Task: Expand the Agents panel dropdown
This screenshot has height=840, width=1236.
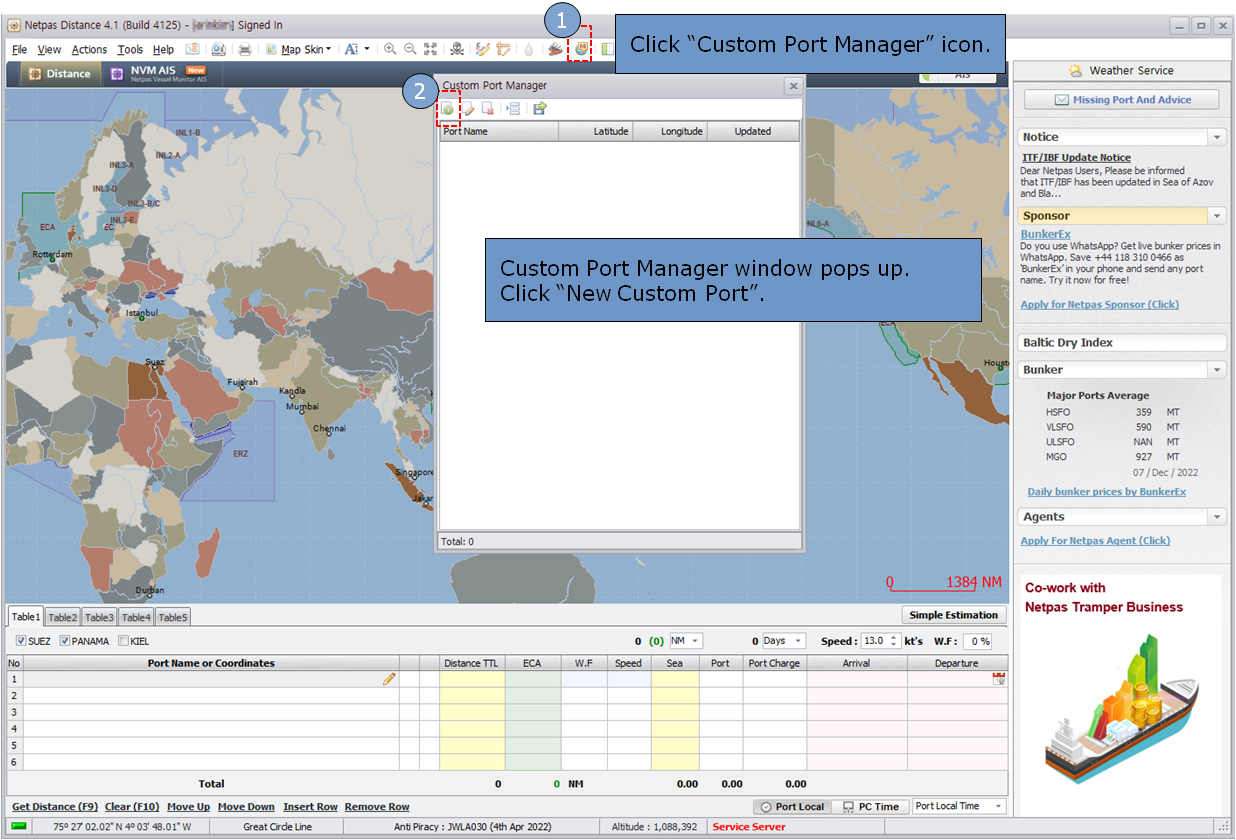Action: click(x=1217, y=517)
